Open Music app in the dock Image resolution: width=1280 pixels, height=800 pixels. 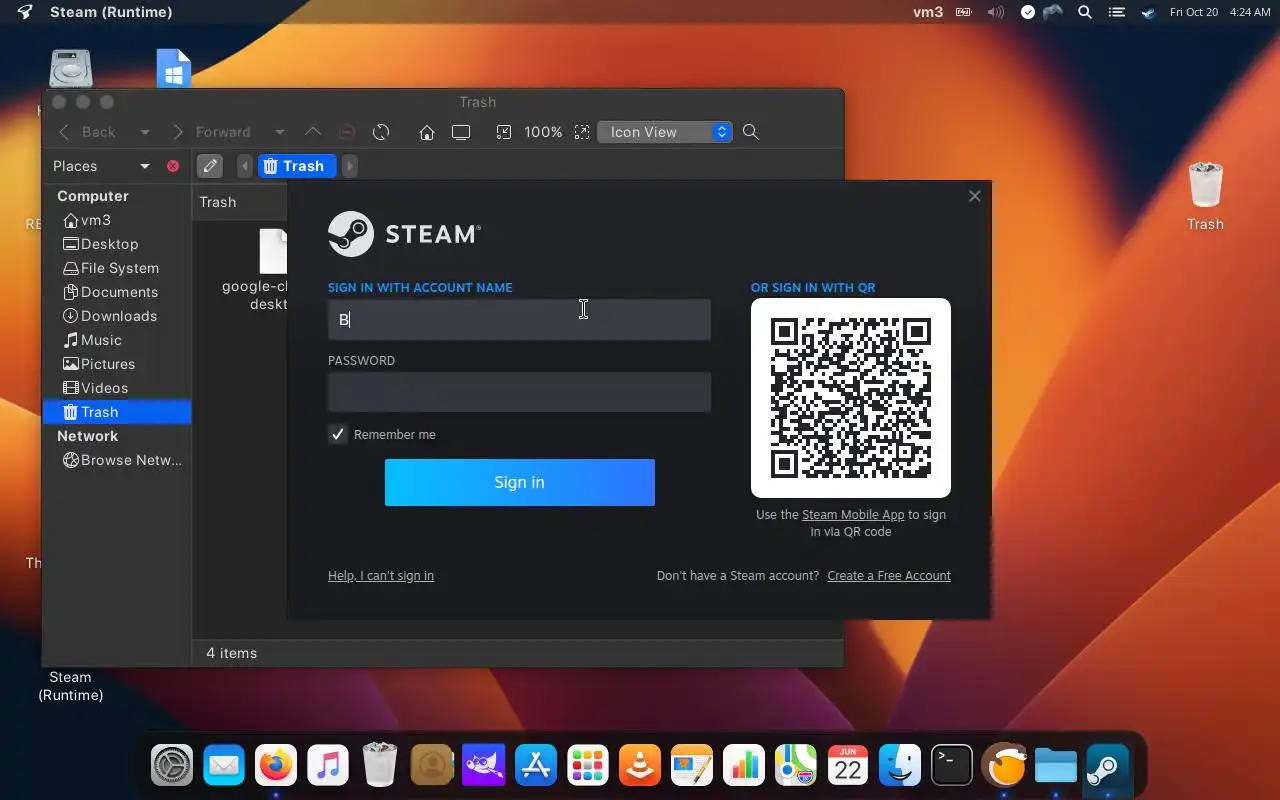pos(328,767)
